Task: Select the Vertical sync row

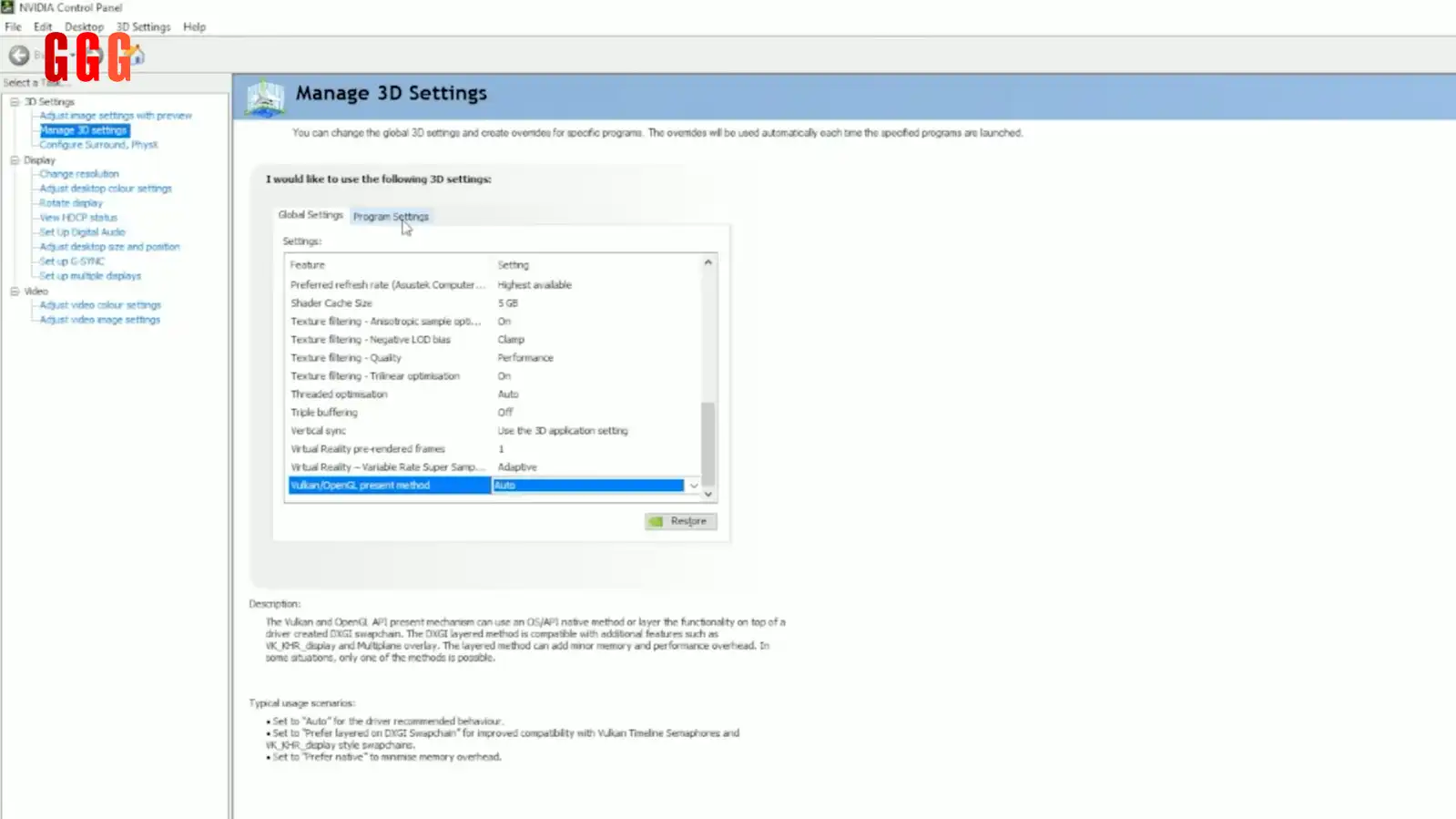Action: pyautogui.click(x=493, y=431)
